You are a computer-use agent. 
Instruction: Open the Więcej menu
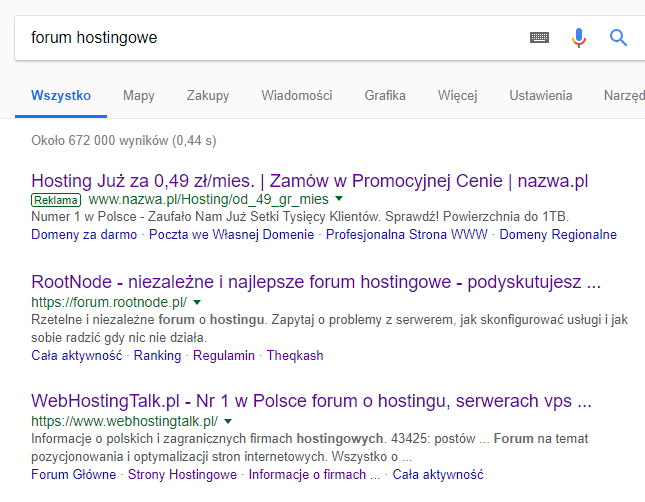[x=457, y=96]
